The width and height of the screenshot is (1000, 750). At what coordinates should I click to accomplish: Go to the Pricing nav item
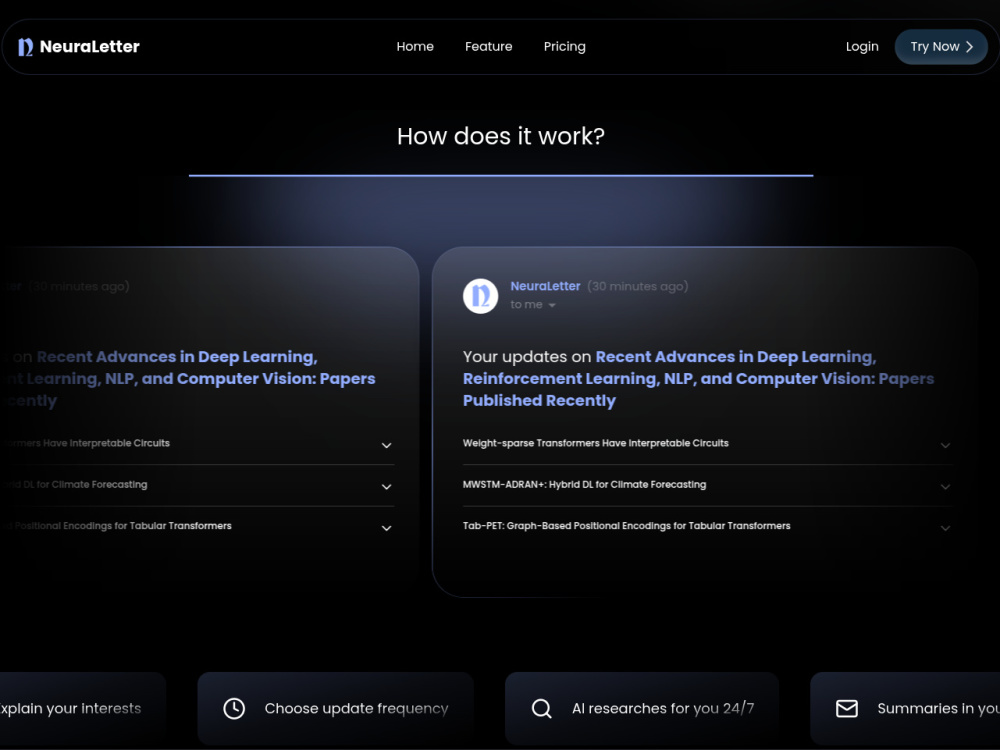(564, 47)
